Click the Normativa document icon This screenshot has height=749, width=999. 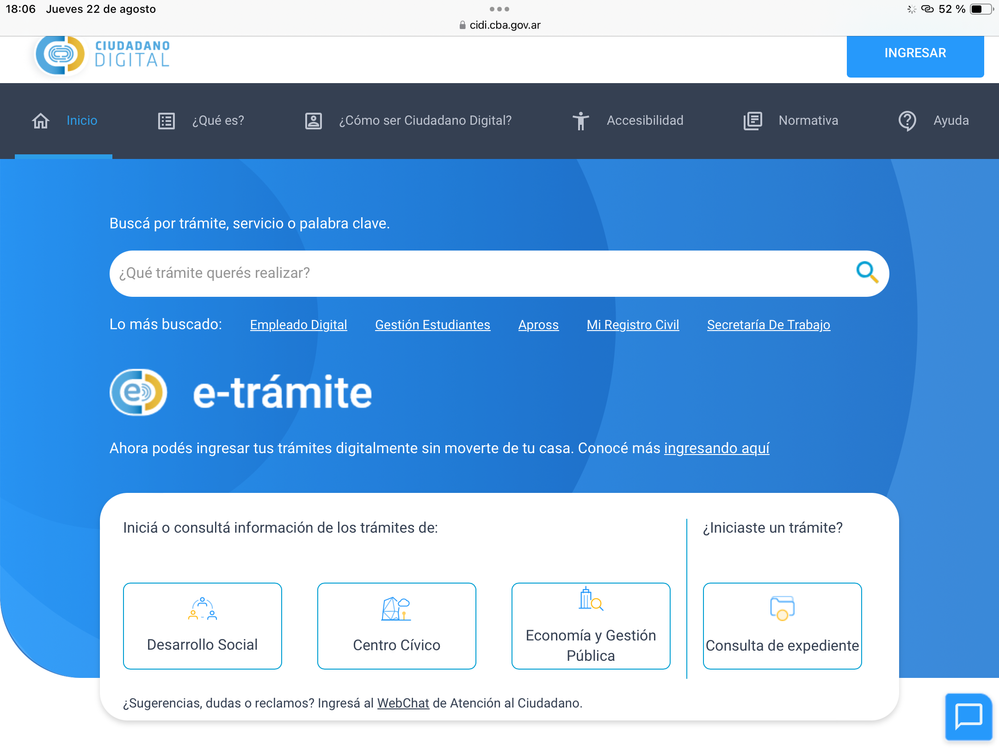coord(753,121)
